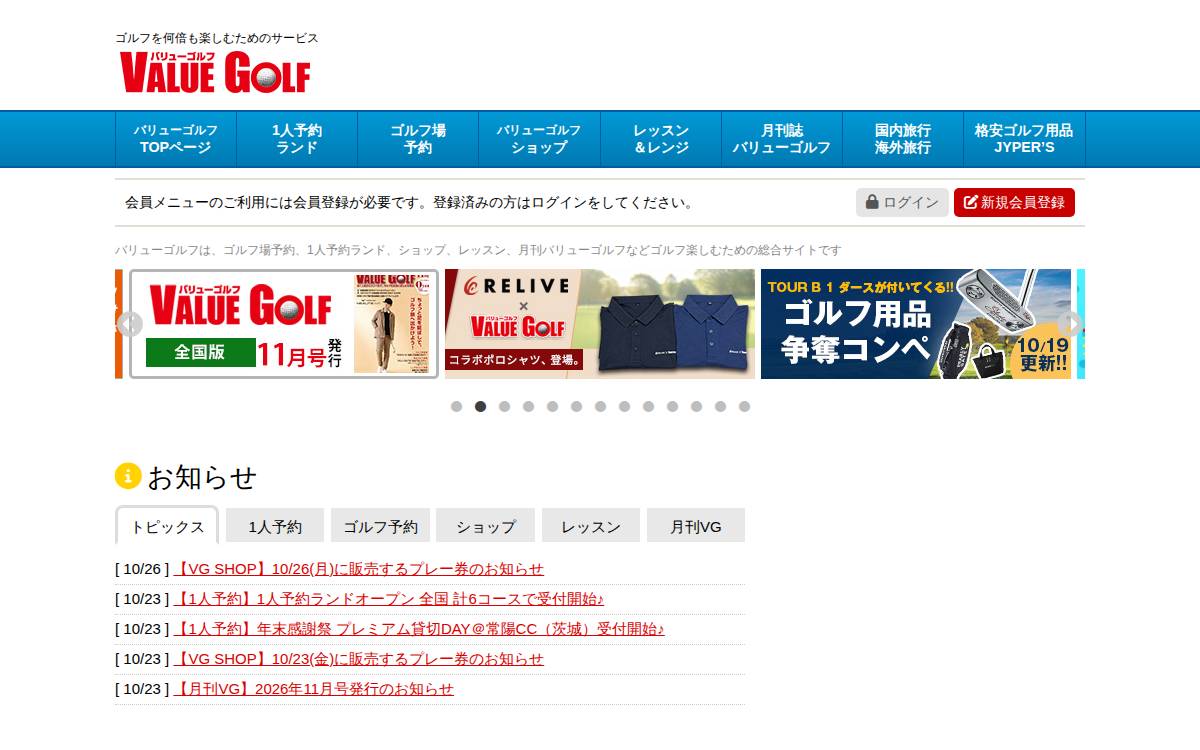Click the お知らせ heading text
Screen dimensions: 1200x750
202,477
